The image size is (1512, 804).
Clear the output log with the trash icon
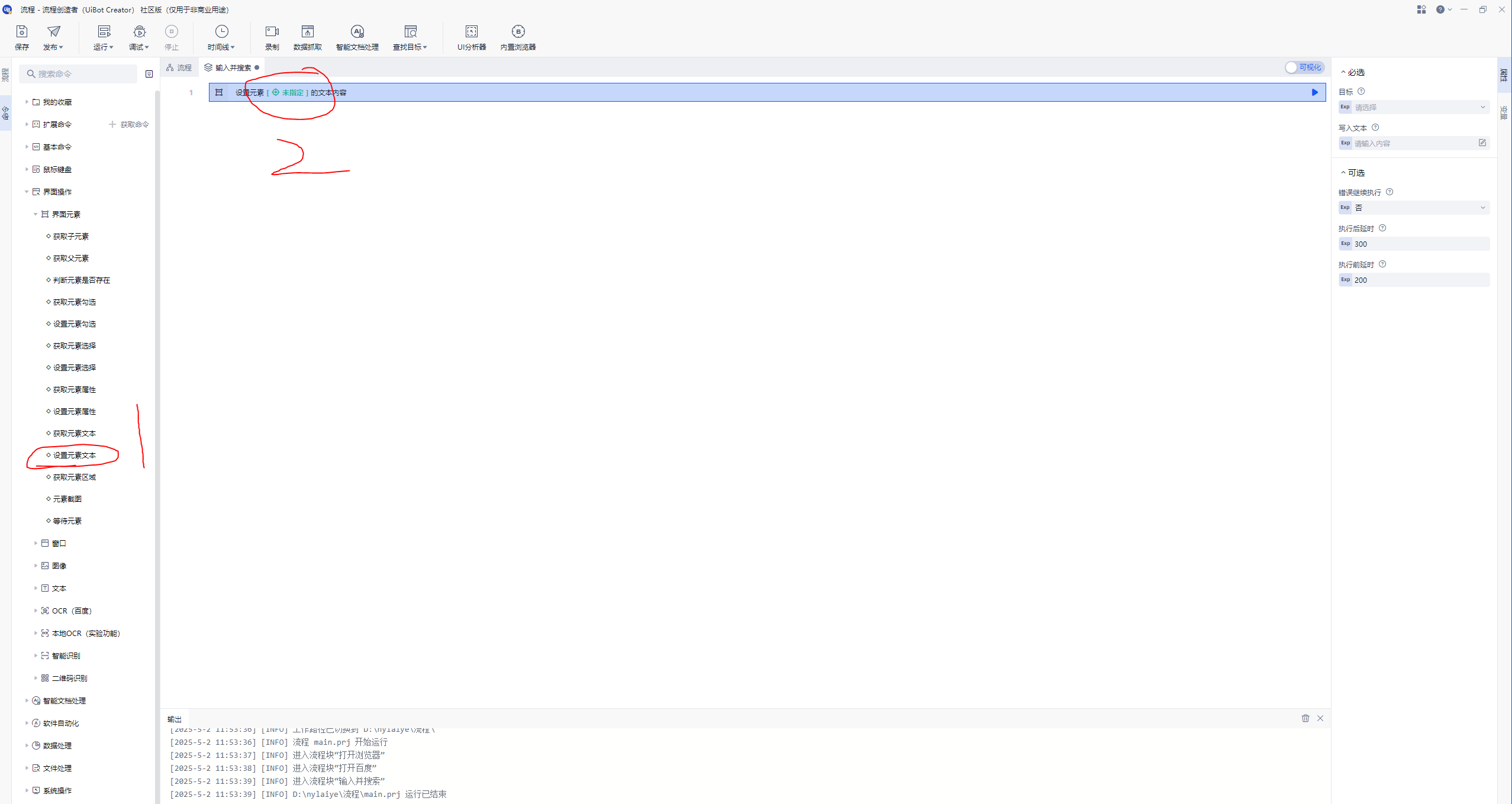tap(1305, 718)
